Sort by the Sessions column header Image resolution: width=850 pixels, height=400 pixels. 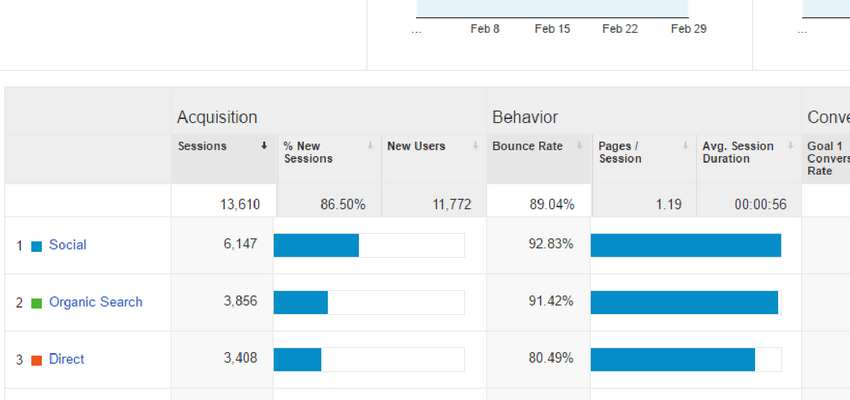(x=202, y=146)
